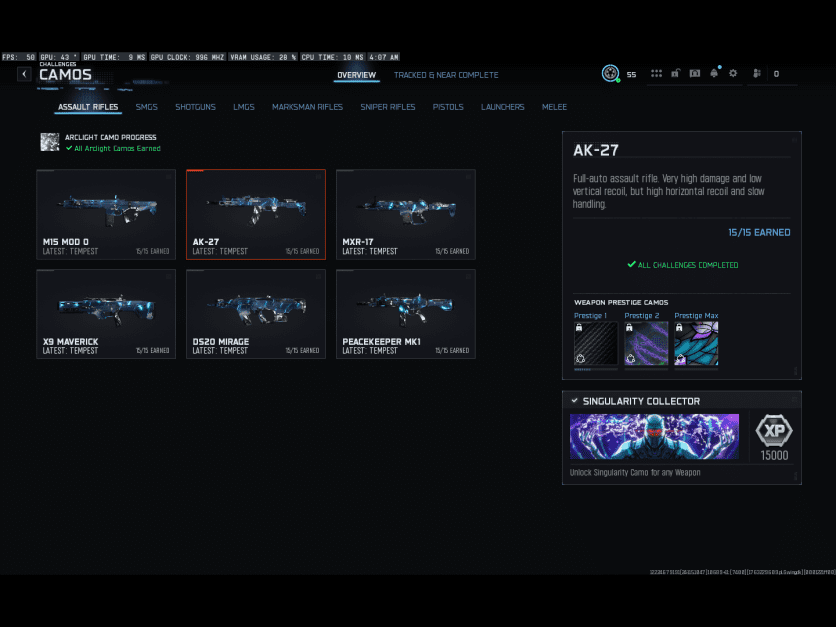Click the Prestige 1 camo progress bar
836x627 pixels.
pyautogui.click(x=595, y=369)
